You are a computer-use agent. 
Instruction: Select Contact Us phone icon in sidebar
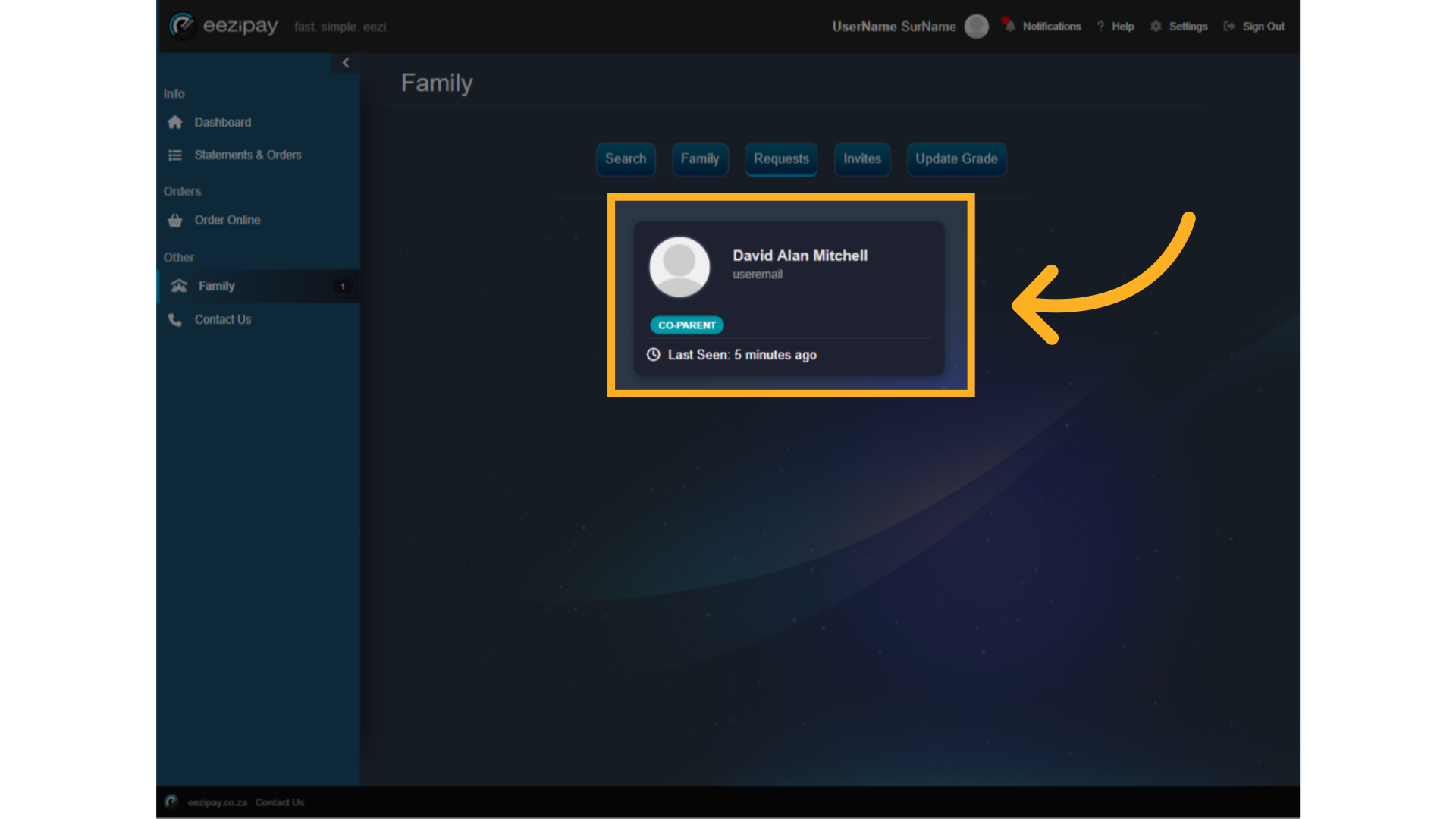coord(175,319)
